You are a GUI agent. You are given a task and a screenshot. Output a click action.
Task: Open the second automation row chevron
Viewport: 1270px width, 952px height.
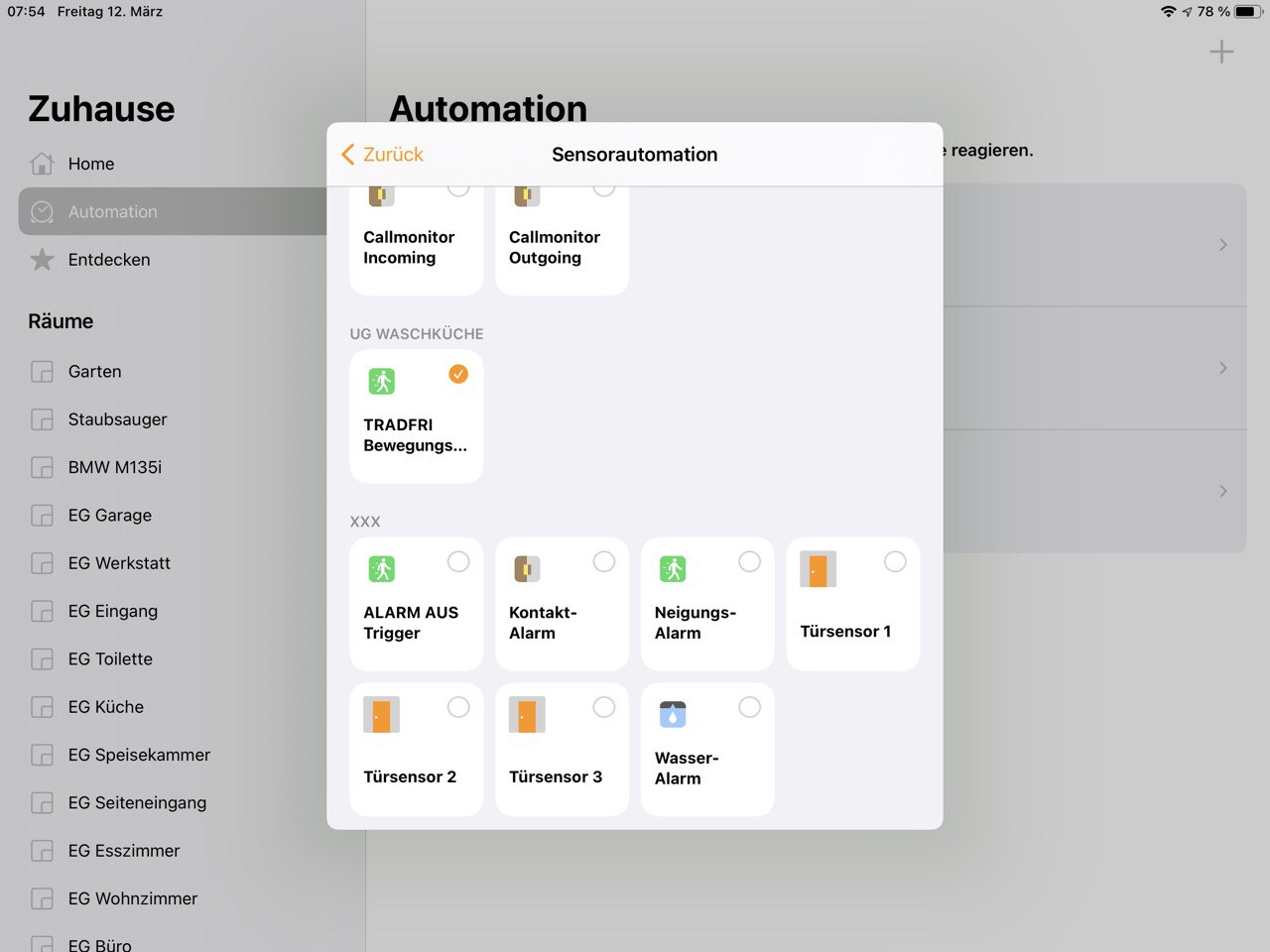tap(1222, 368)
